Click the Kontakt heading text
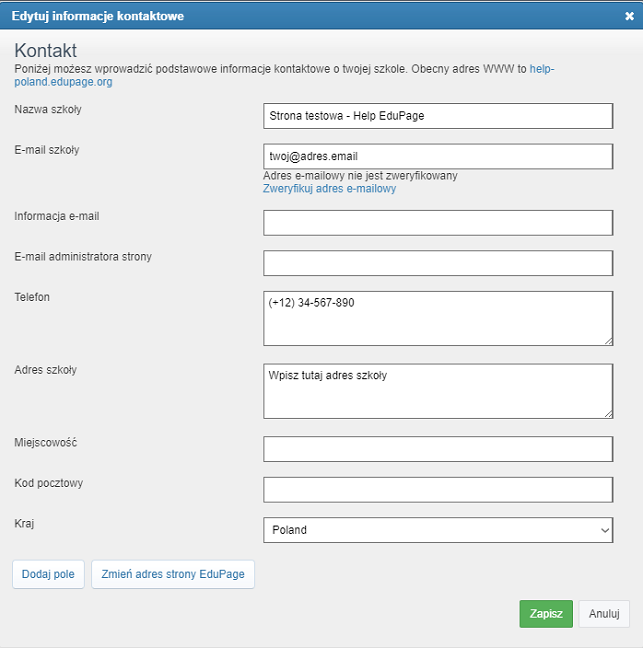 pyautogui.click(x=45, y=50)
